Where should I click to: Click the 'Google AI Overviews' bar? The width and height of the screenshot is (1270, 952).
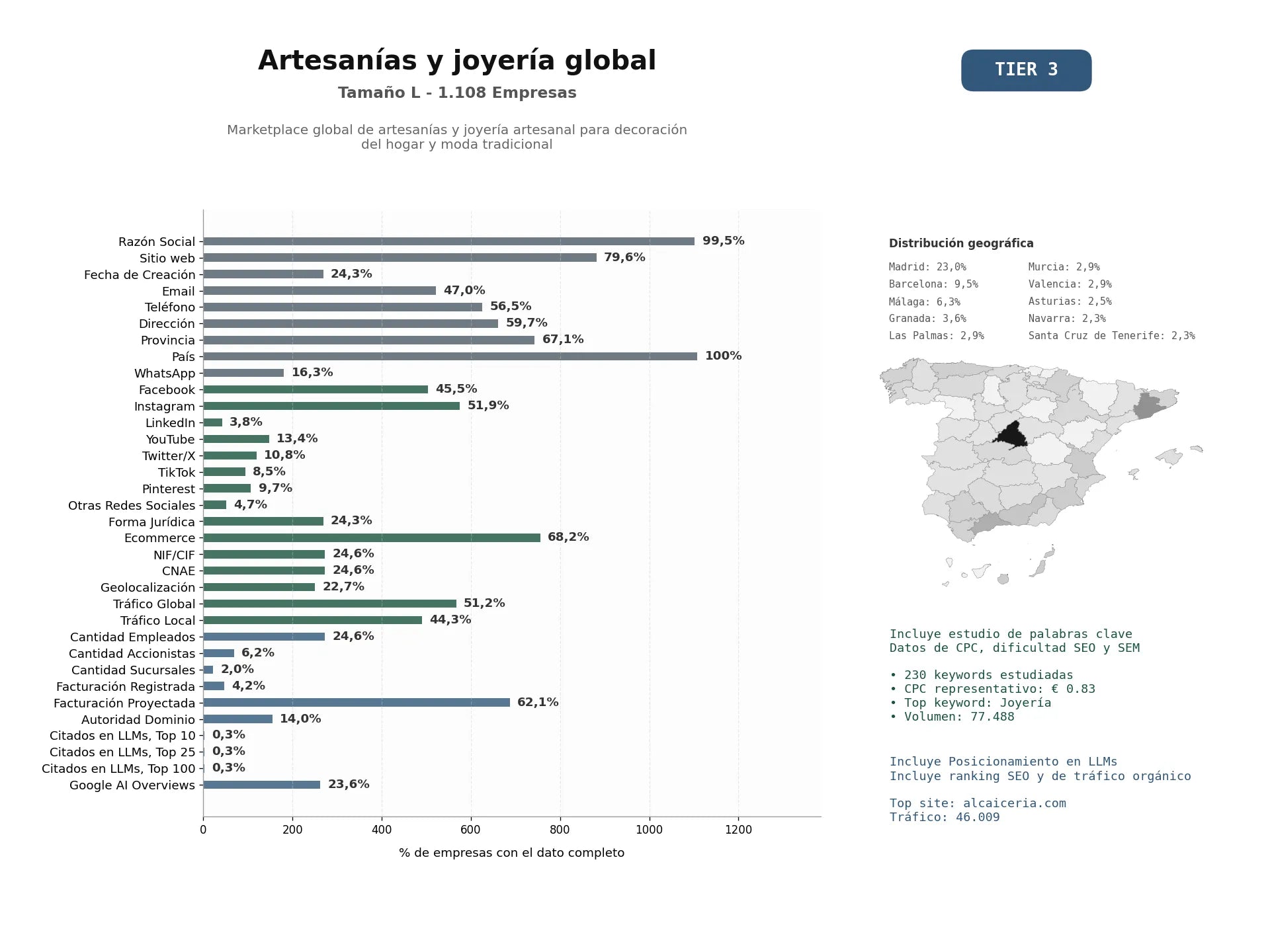262,785
